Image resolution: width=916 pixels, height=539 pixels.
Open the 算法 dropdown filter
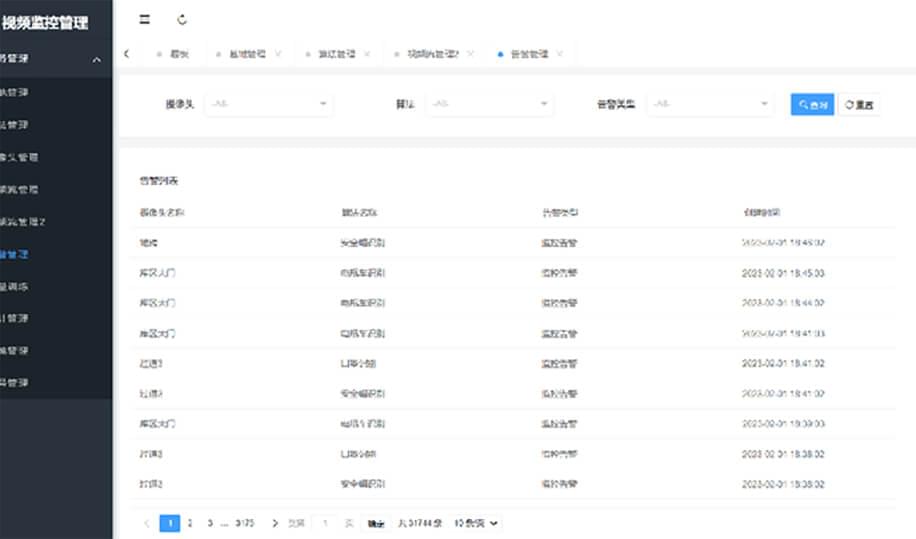point(488,104)
